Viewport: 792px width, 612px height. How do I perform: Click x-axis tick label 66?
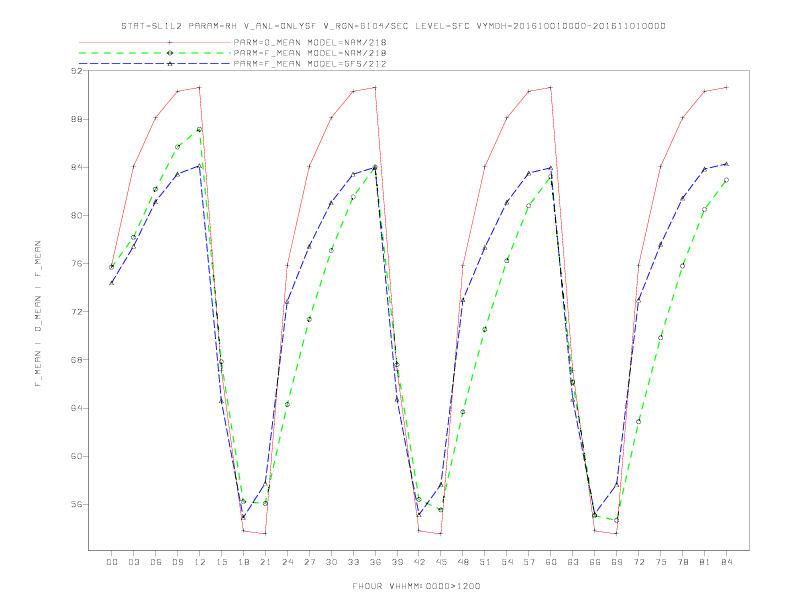tap(595, 562)
